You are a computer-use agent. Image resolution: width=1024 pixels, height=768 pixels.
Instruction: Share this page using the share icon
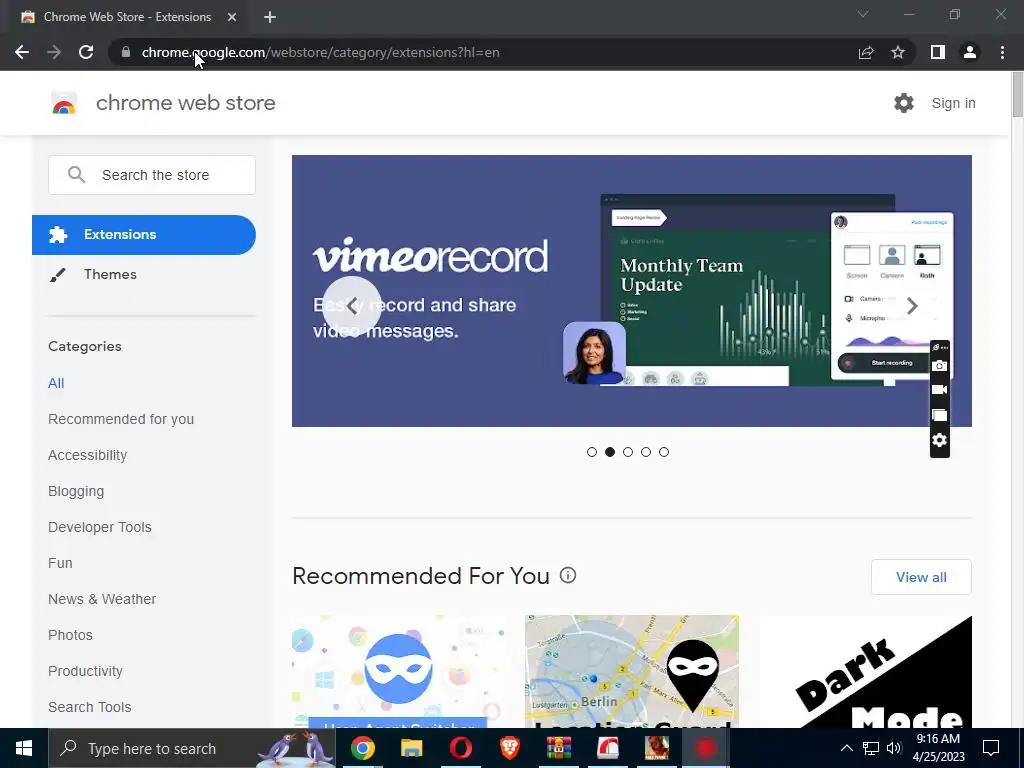point(866,52)
